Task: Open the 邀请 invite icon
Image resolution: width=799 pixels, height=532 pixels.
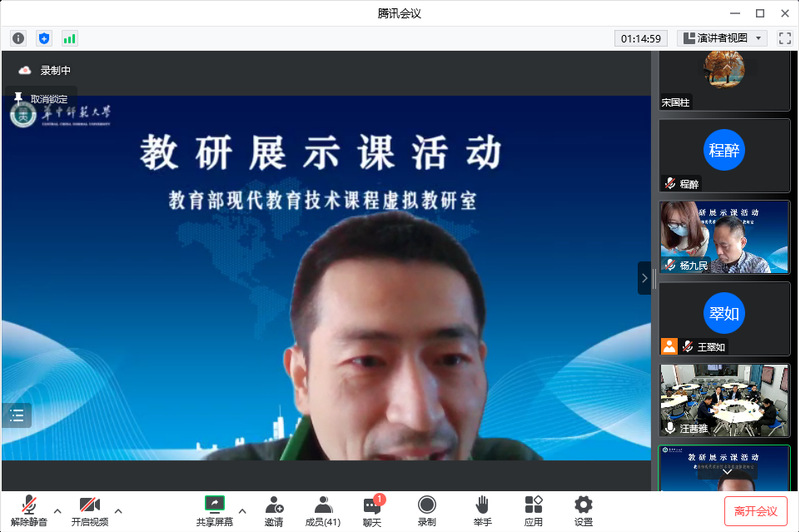Action: click(273, 510)
